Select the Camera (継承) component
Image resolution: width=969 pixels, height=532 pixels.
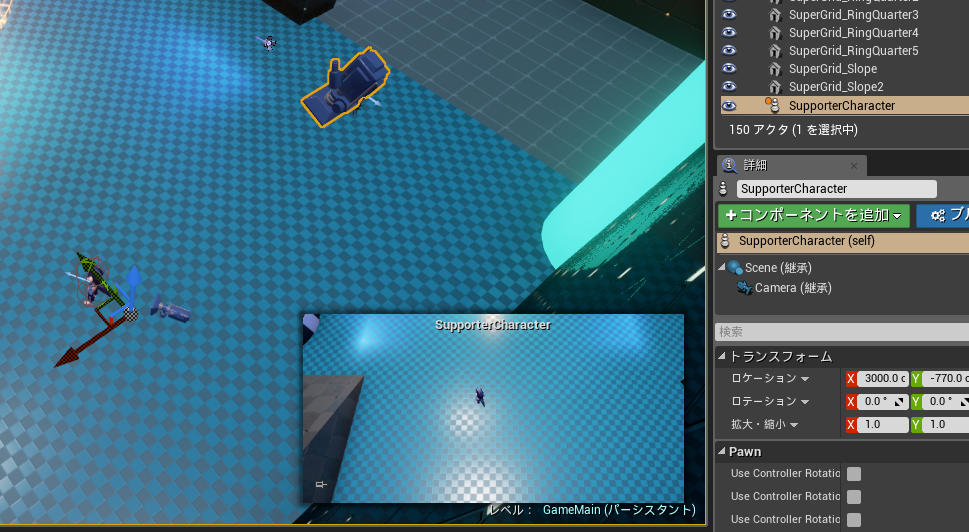click(793, 287)
